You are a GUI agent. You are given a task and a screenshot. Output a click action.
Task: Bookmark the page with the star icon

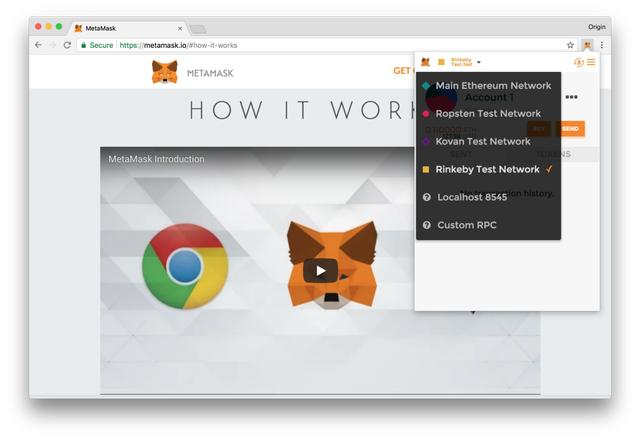(x=570, y=45)
